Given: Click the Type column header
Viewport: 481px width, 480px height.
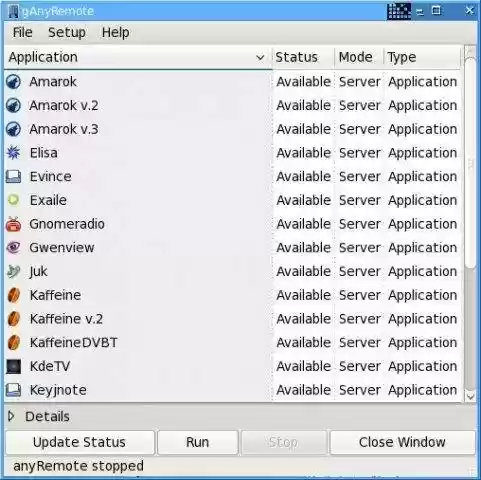Looking at the screenshot, I should coord(422,57).
